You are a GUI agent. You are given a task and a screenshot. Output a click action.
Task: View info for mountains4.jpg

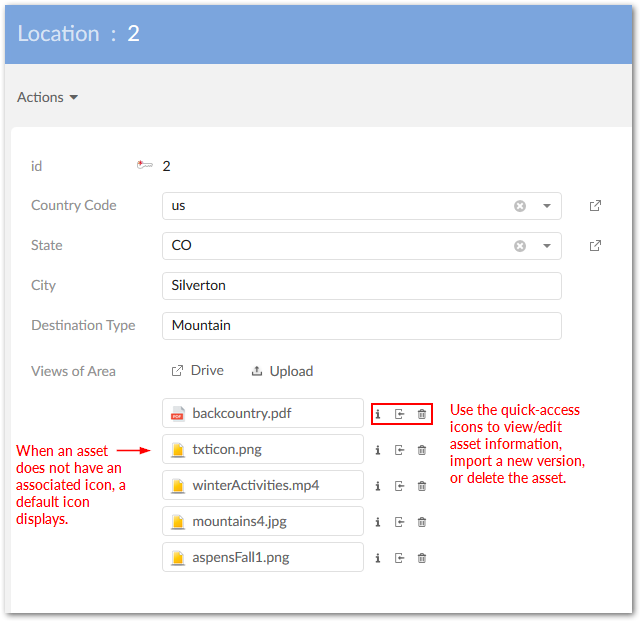click(378, 522)
